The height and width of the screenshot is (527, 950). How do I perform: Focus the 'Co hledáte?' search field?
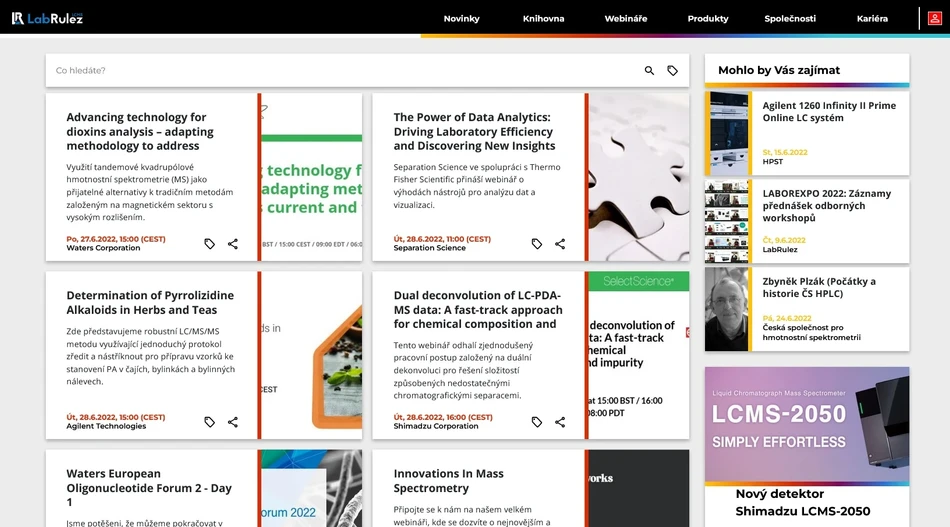(x=345, y=71)
